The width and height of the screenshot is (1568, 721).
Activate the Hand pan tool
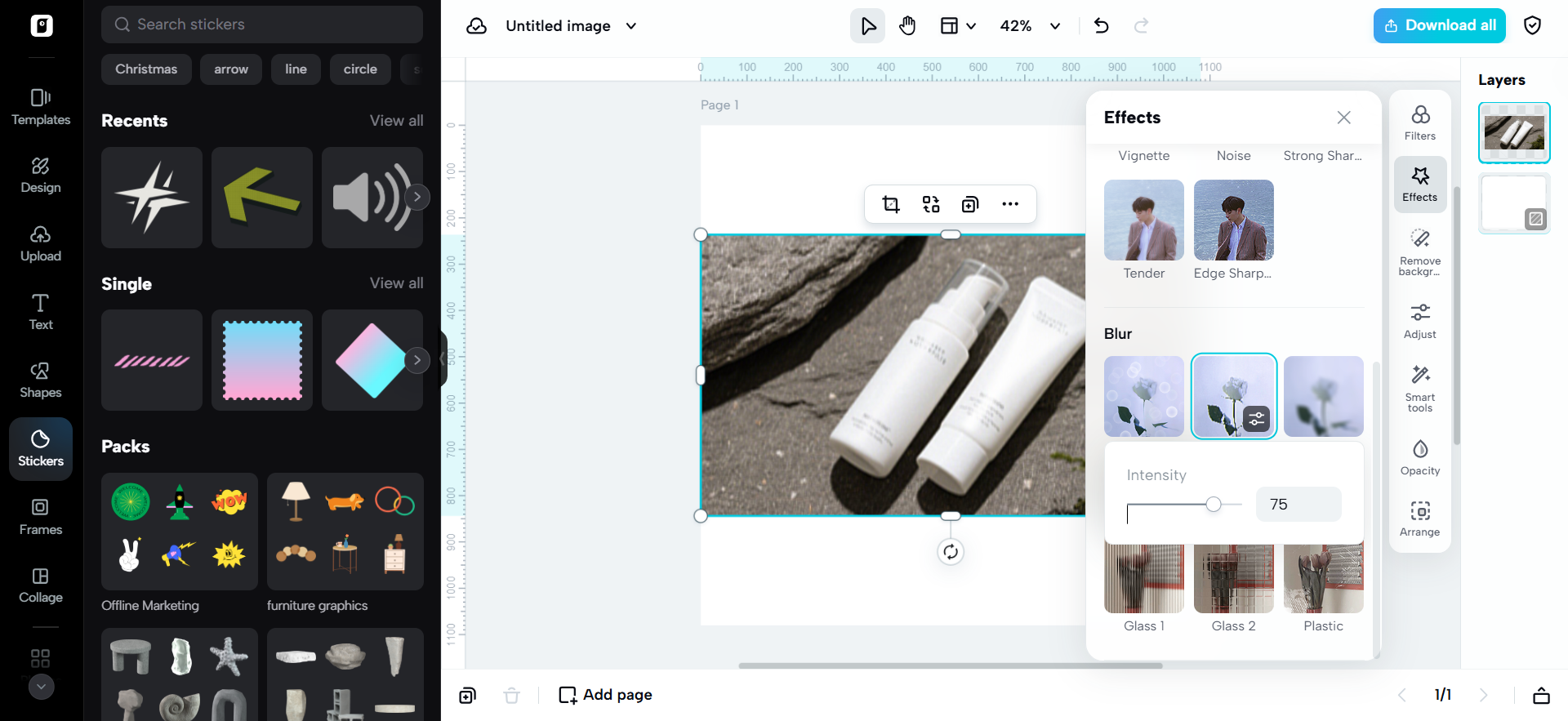907,26
